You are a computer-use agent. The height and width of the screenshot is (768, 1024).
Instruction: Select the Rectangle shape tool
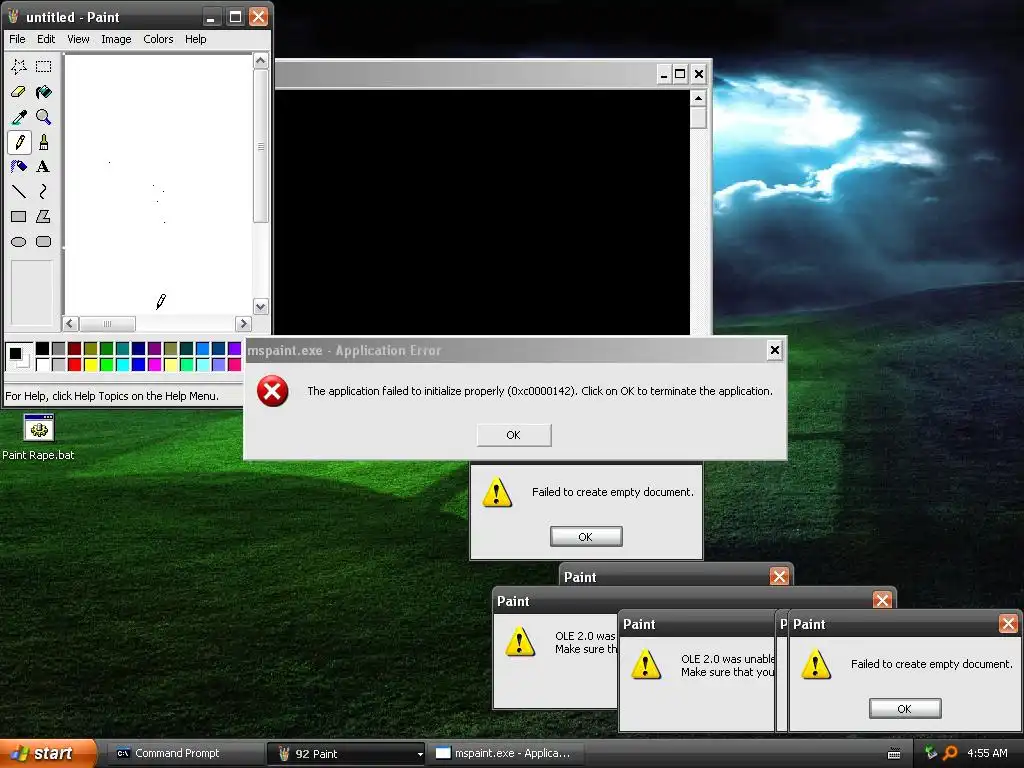(x=18, y=216)
